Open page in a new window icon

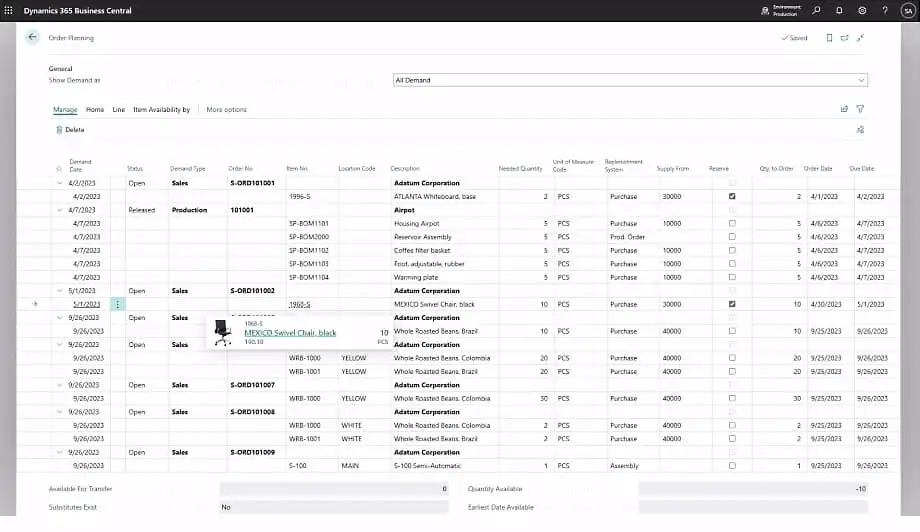click(844, 38)
